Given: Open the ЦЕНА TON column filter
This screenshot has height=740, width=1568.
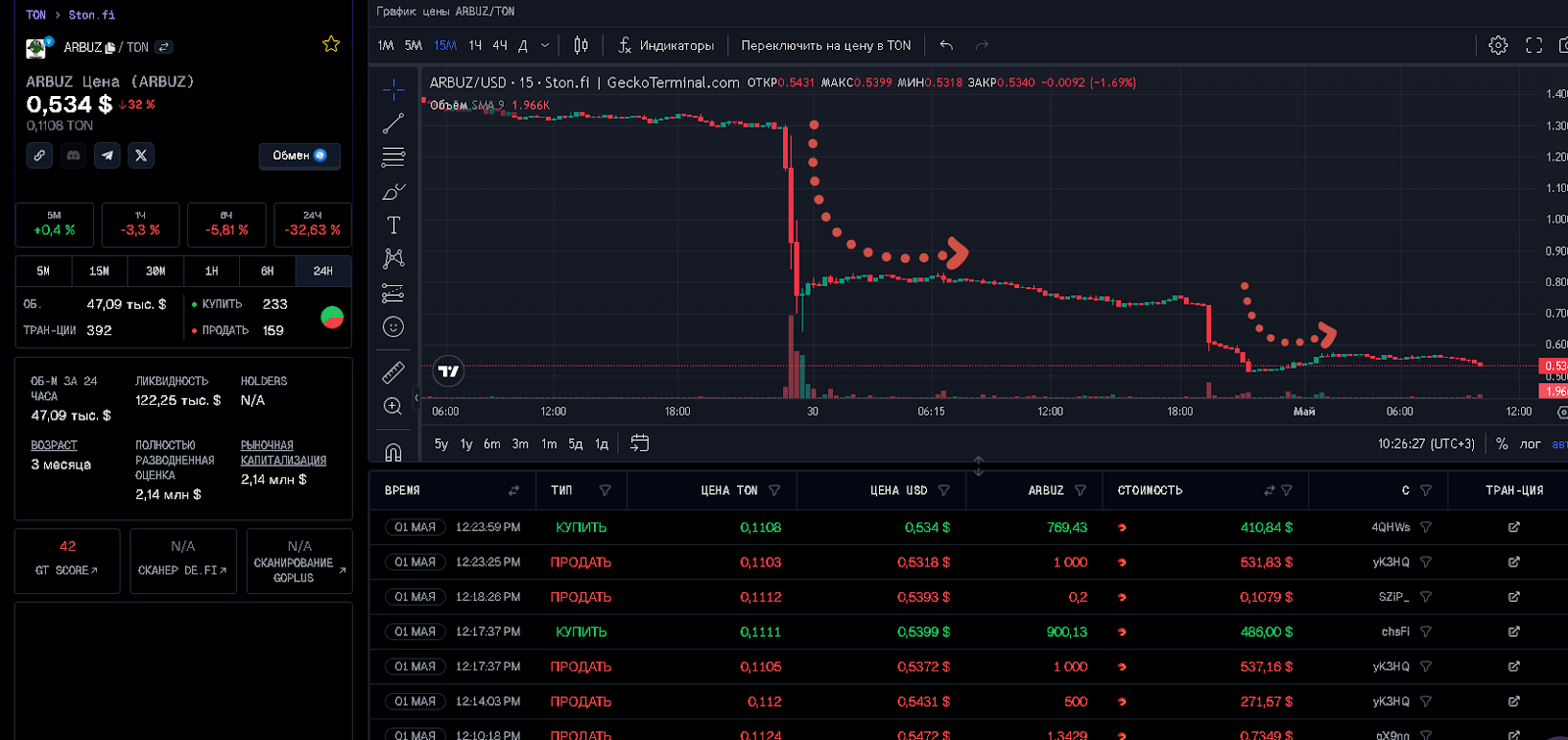Looking at the screenshot, I should point(774,490).
